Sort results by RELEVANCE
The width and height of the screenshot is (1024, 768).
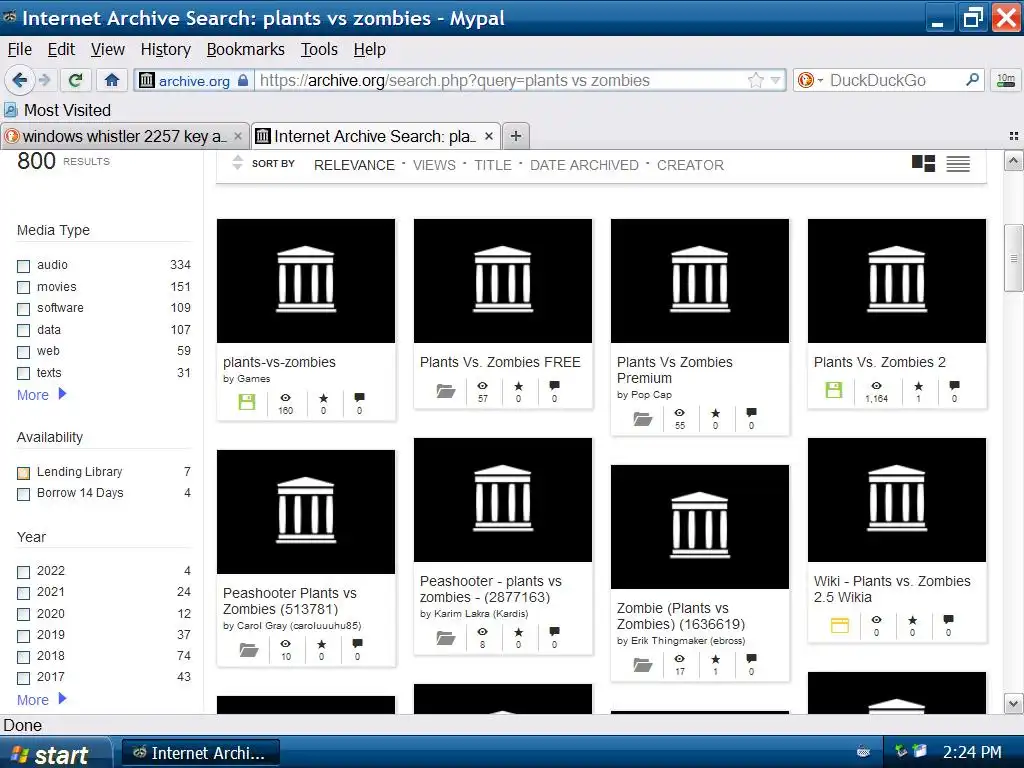(355, 165)
